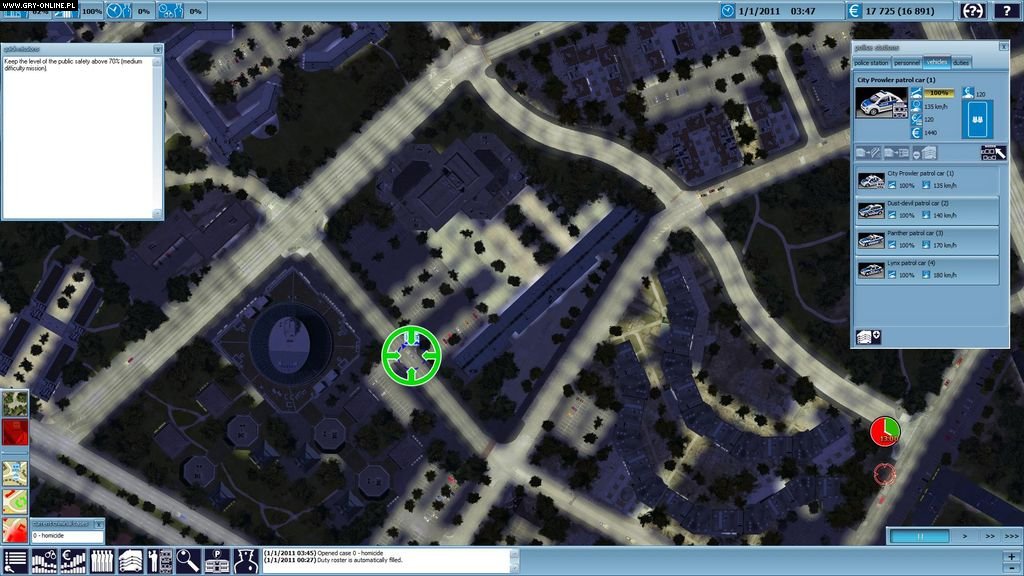Click the game date clock icon
The height and width of the screenshot is (576, 1024).
[x=728, y=11]
